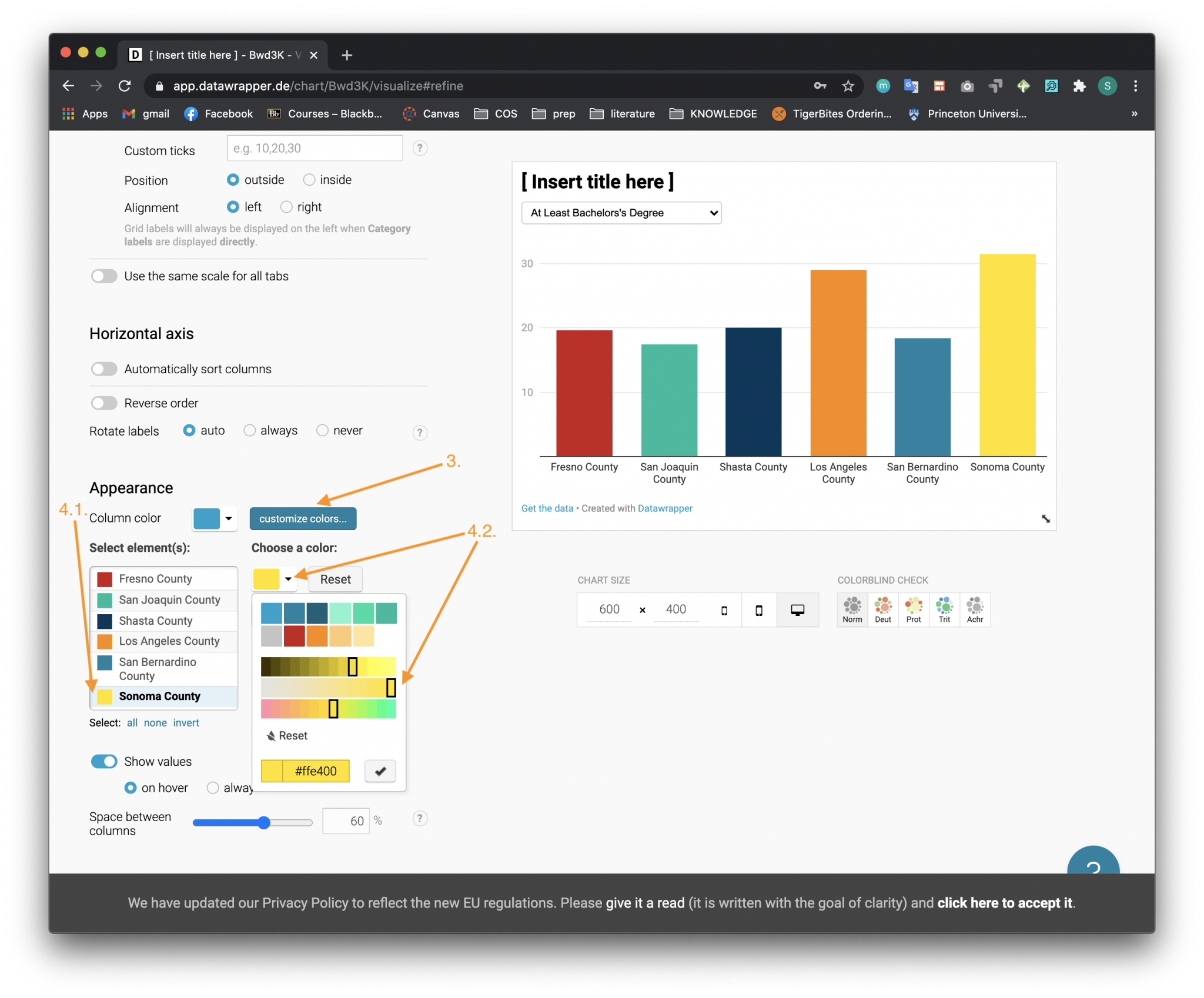Viewport: 1204px width, 998px height.
Task: Click the chart resize handle icon
Action: coord(1045,518)
